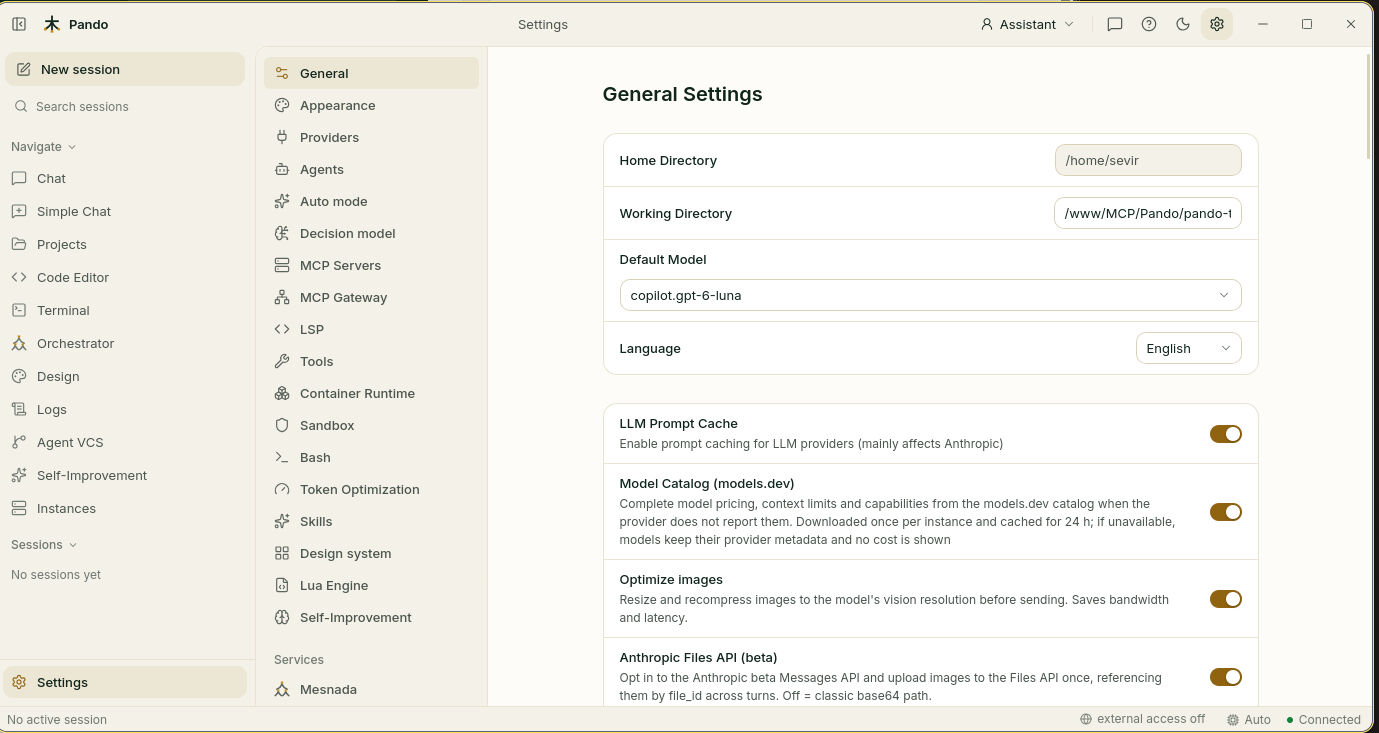The height and width of the screenshot is (733, 1379).
Task: Collapse the sidebar panel icon
Action: [19, 24]
